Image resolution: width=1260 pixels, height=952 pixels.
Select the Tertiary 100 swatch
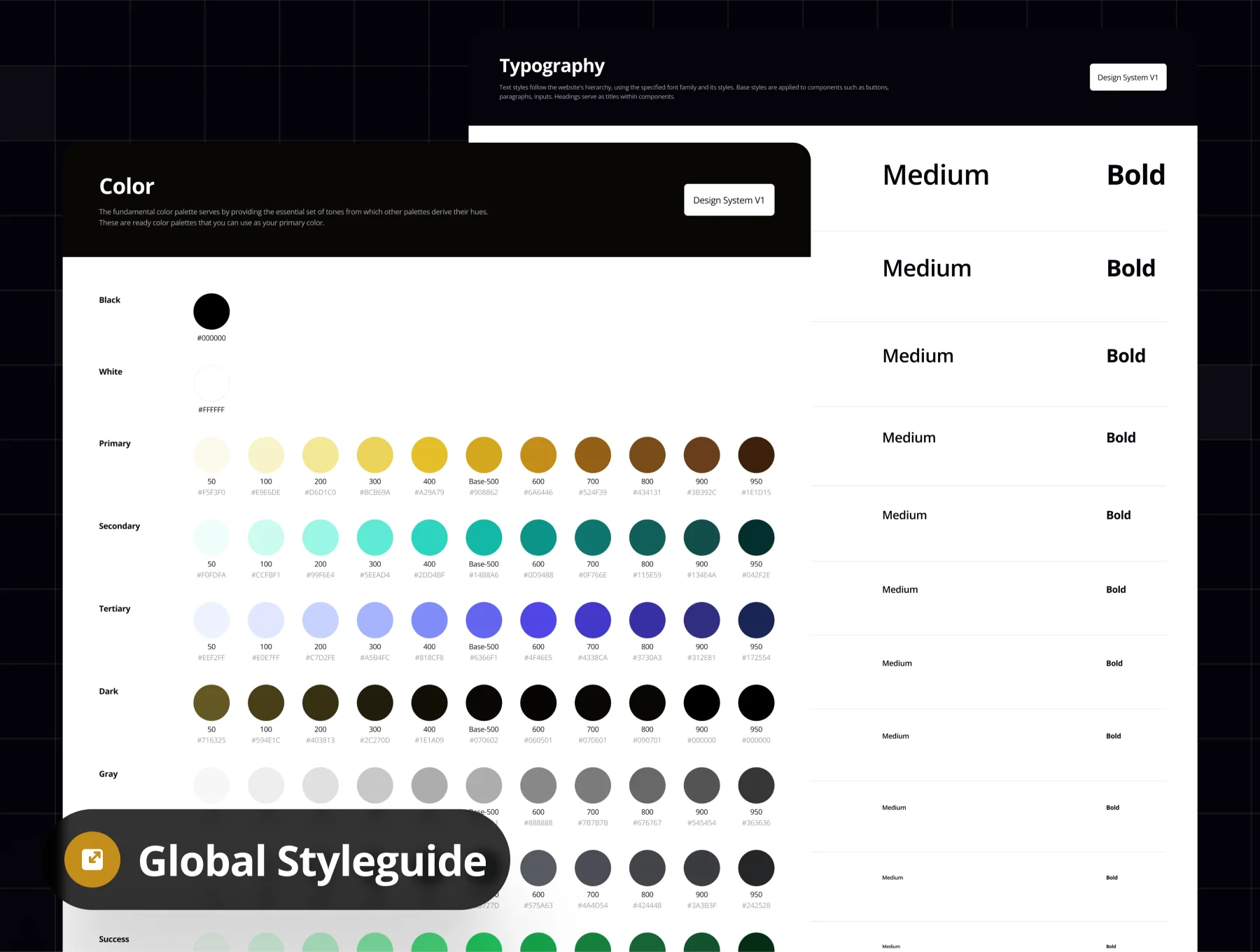click(x=266, y=620)
